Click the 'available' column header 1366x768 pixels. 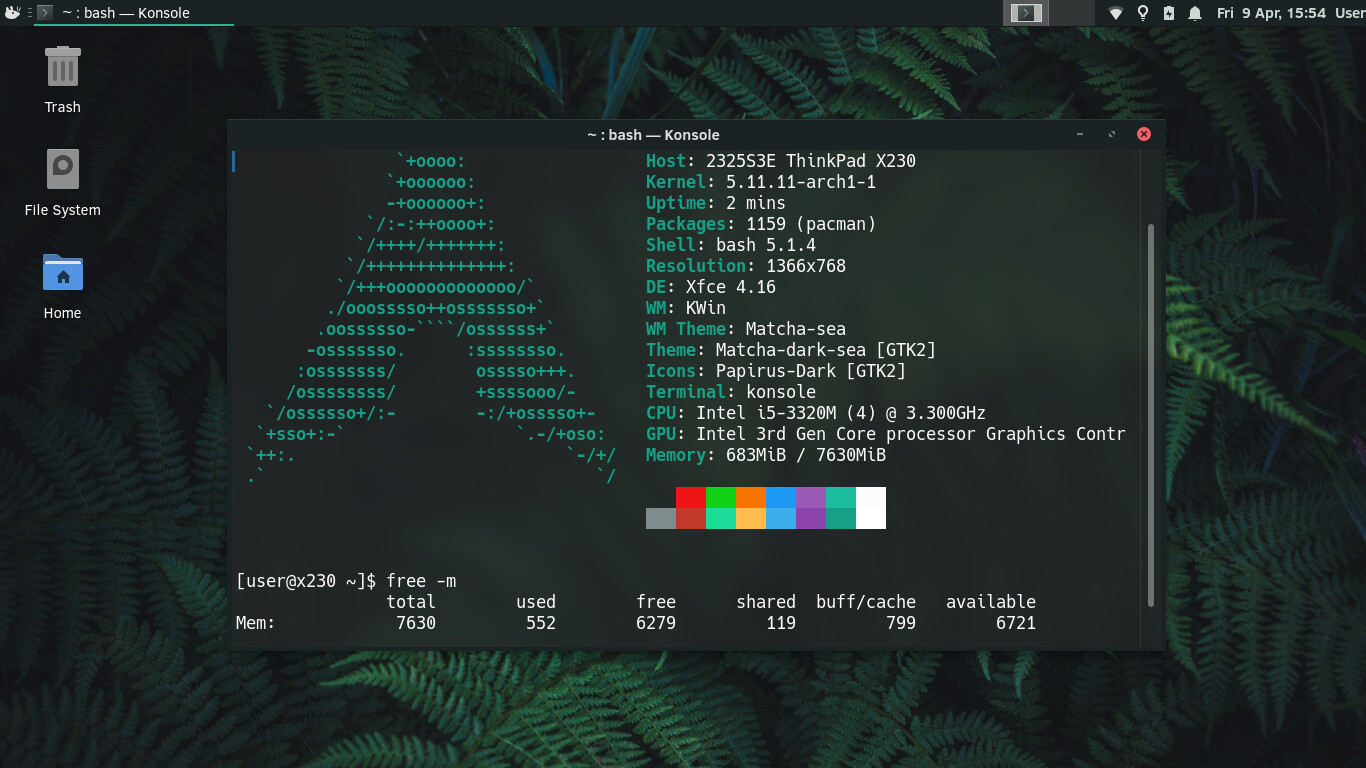coord(991,602)
